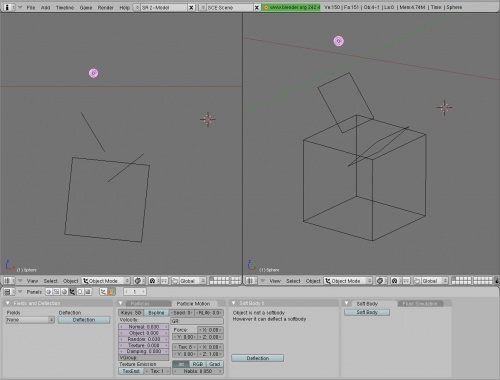
Task: Collapse the Fields and Deflection panel
Action: (x=8, y=303)
